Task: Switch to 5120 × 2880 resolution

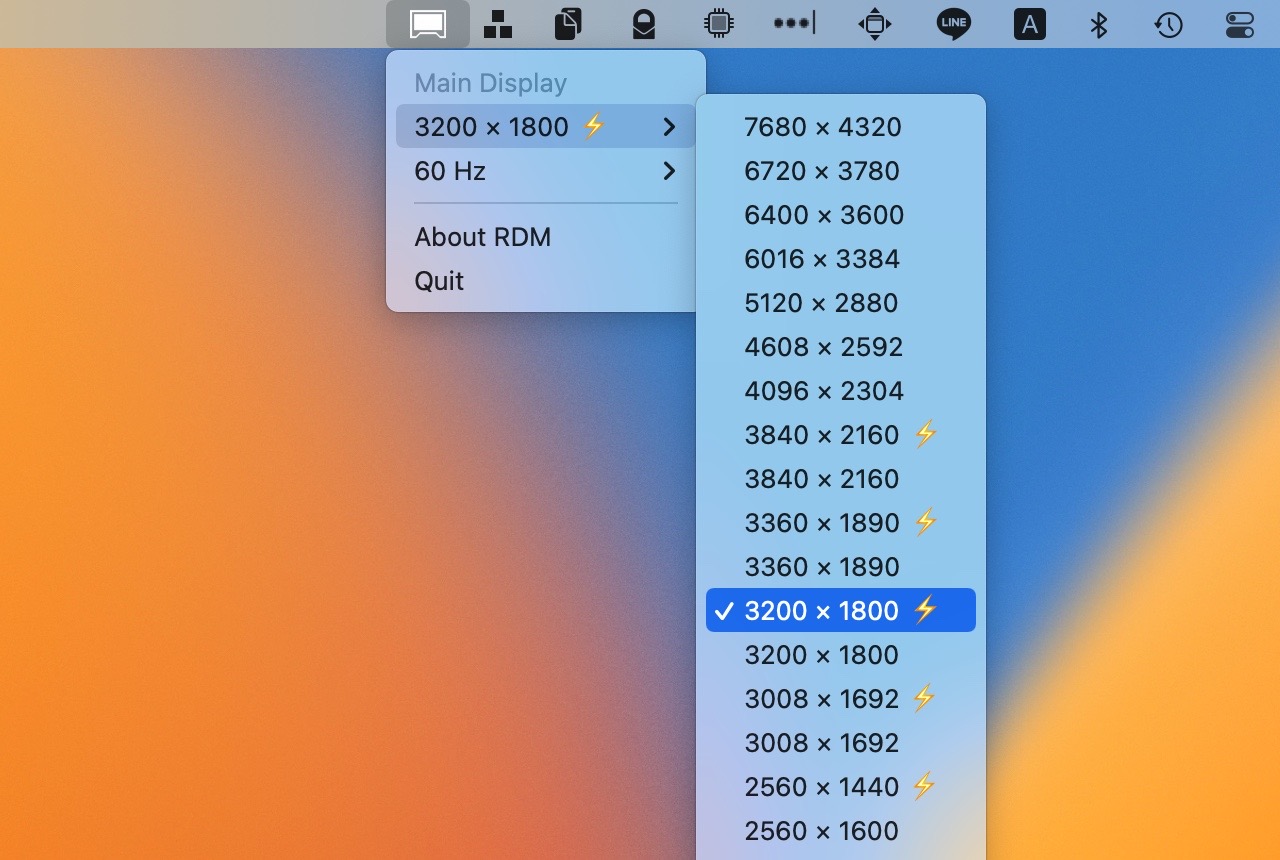Action: [841, 303]
